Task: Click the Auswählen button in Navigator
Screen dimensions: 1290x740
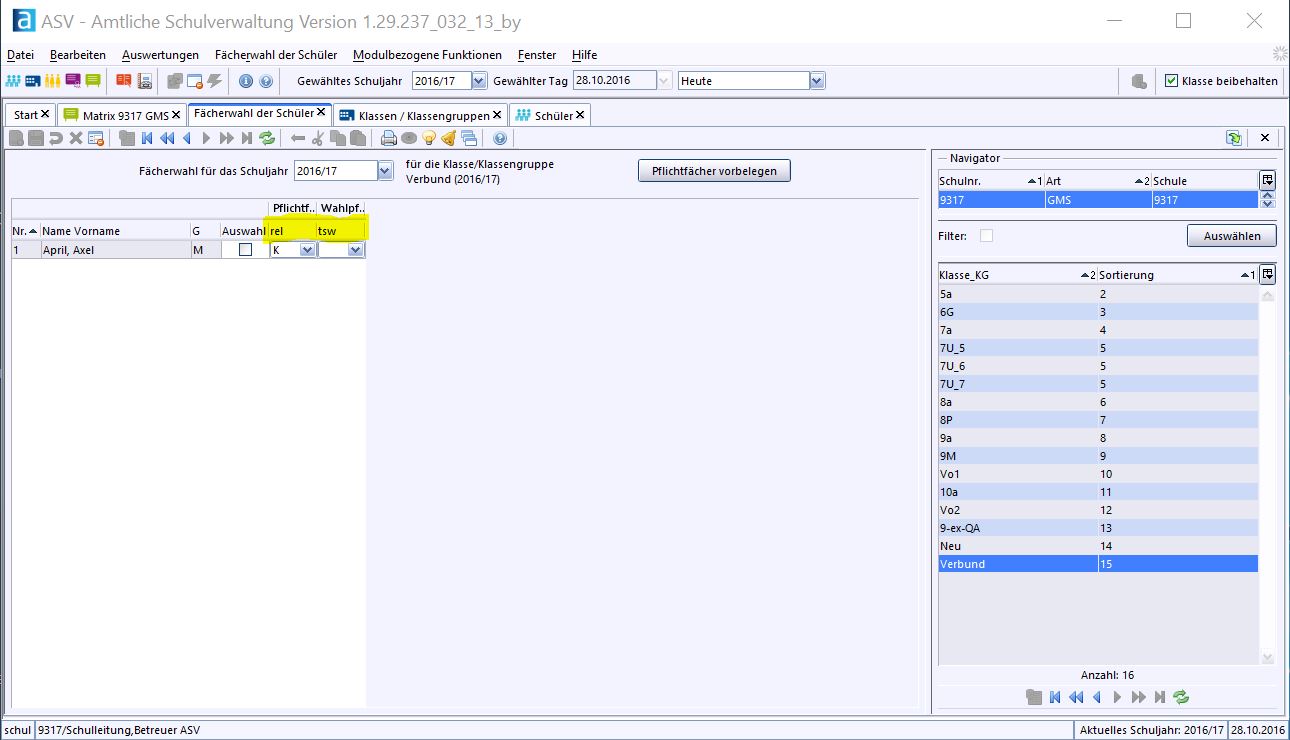Action: 1232,236
